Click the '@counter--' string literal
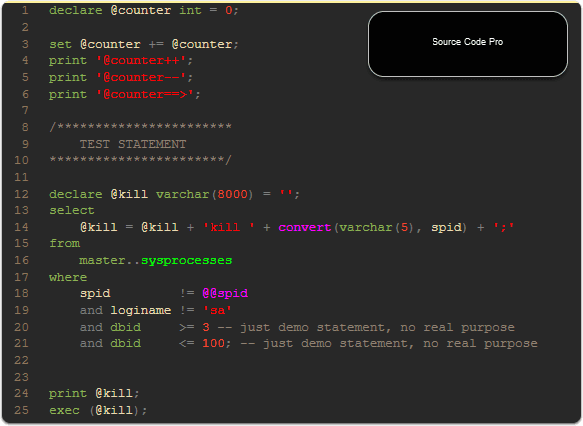Screen dimensions: 583x426 pyautogui.click(x=141, y=77)
